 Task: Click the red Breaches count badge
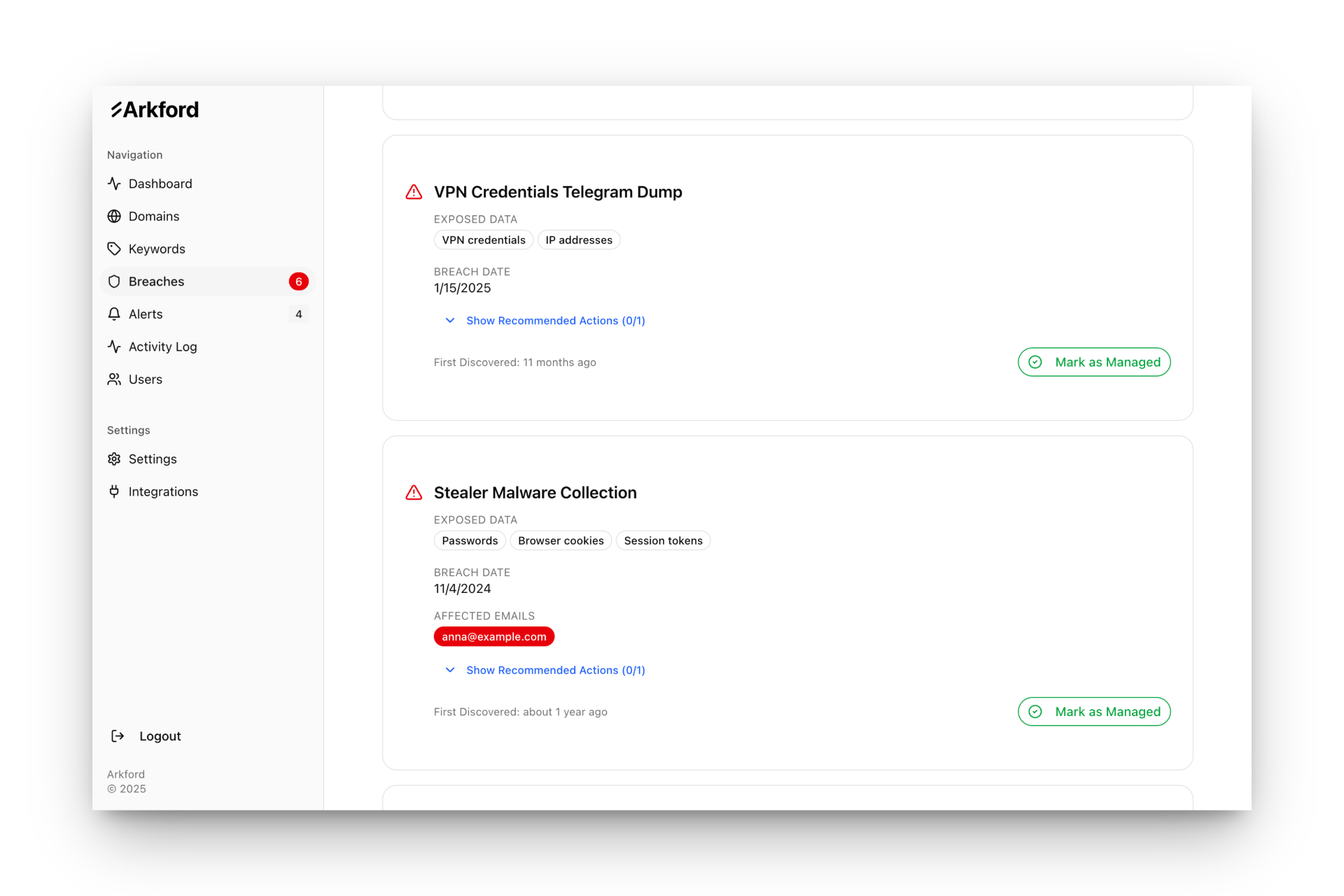298,281
